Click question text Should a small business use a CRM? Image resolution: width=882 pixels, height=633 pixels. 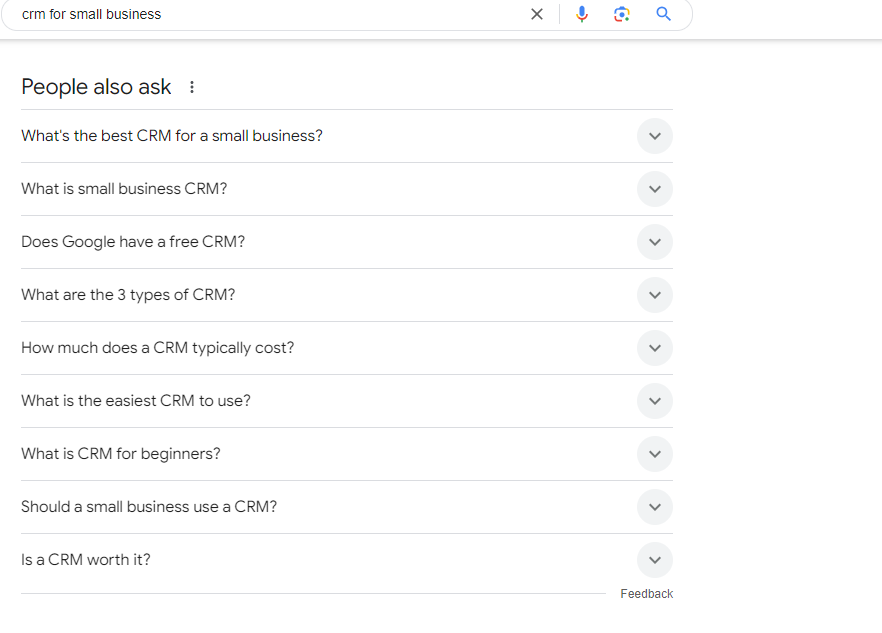(149, 506)
